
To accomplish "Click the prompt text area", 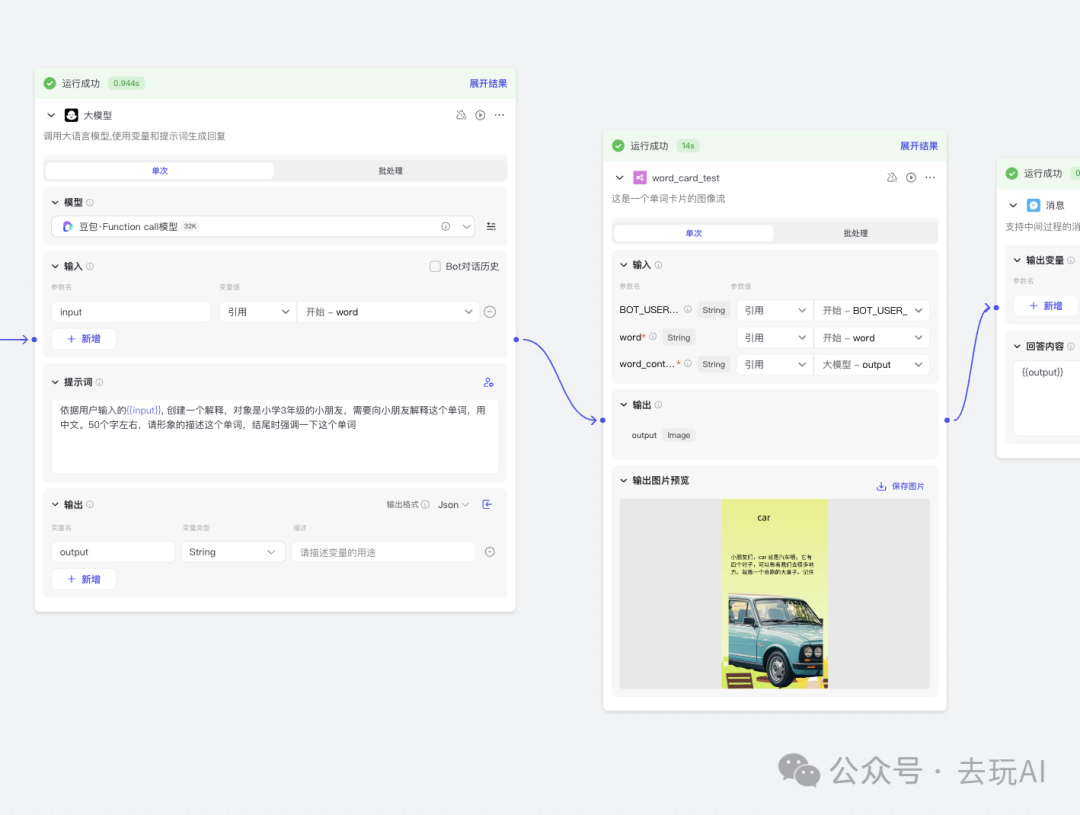I will pyautogui.click(x=275, y=436).
